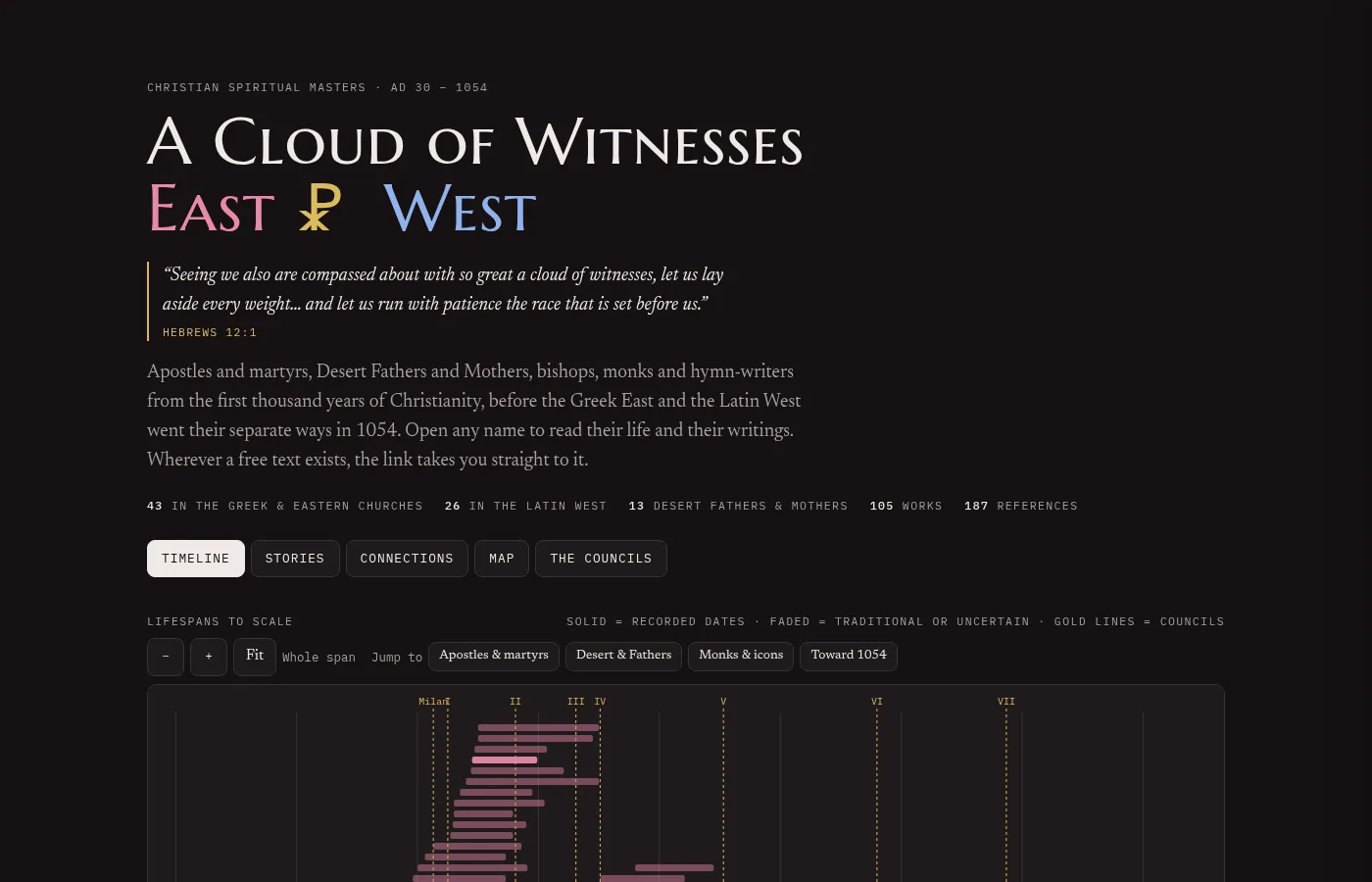
Task: Click 'Christian Spiritual Masters · AD 30 – 1054' header
Action: [318, 88]
